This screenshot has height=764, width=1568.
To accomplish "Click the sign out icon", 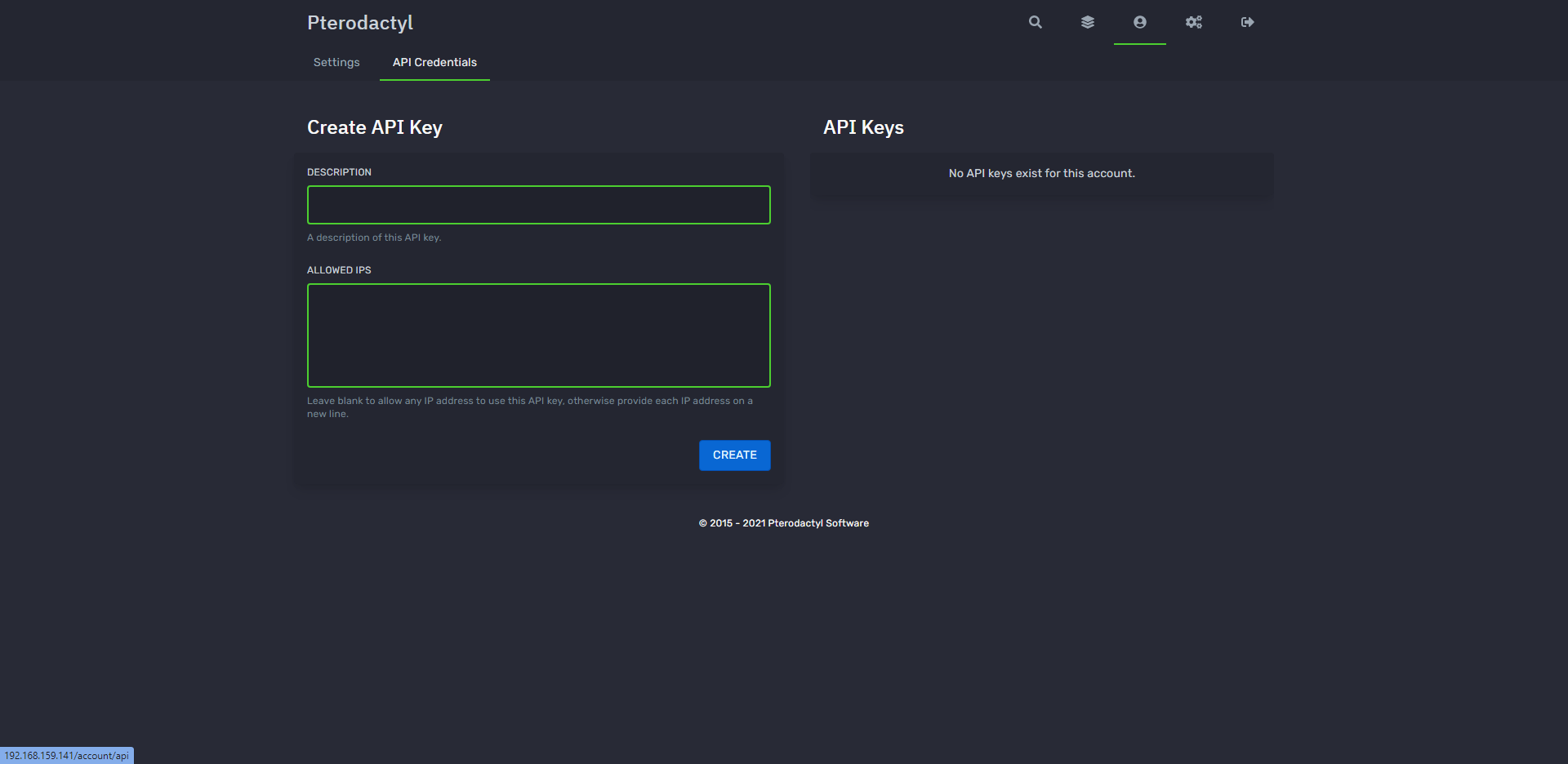I will pos(1247,22).
